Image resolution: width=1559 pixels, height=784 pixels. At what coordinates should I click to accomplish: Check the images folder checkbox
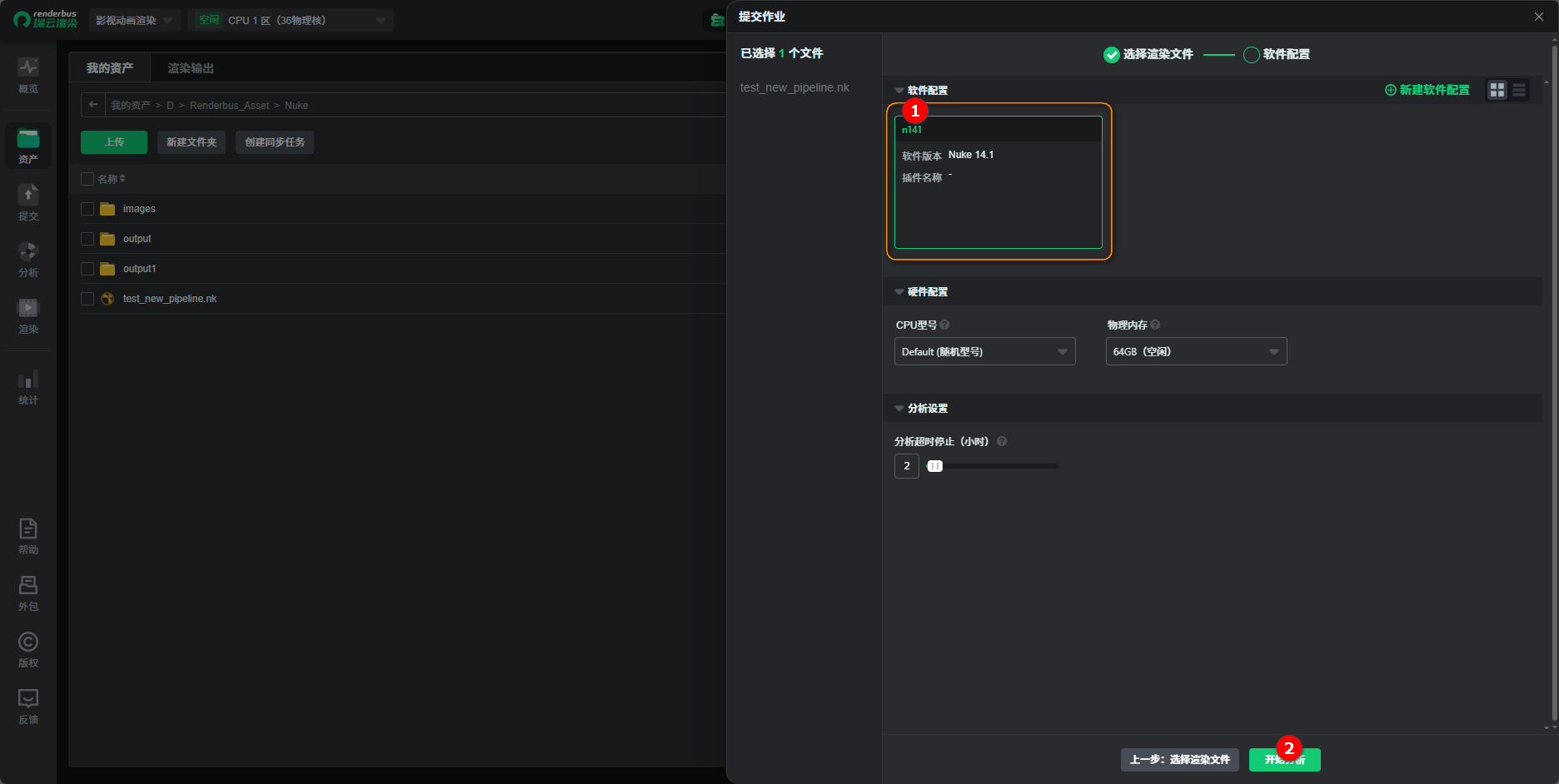(87, 209)
